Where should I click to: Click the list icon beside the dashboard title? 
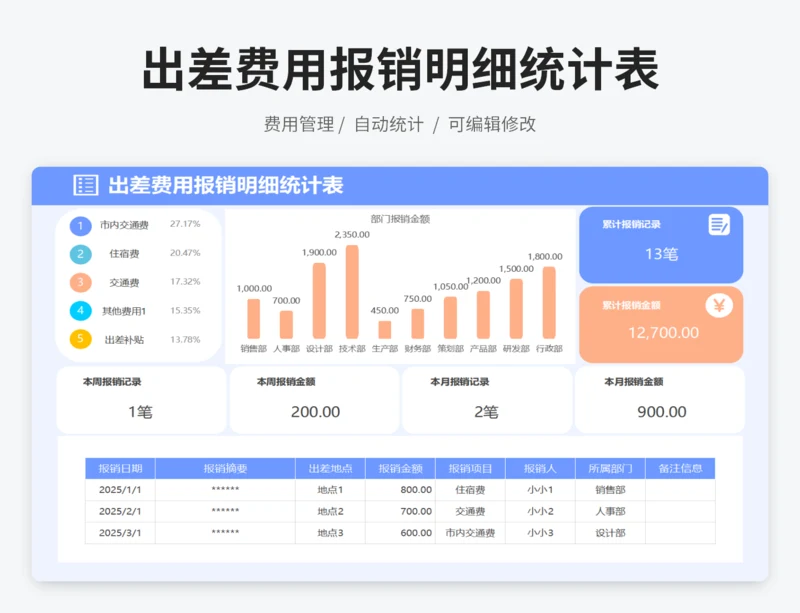pos(86,185)
